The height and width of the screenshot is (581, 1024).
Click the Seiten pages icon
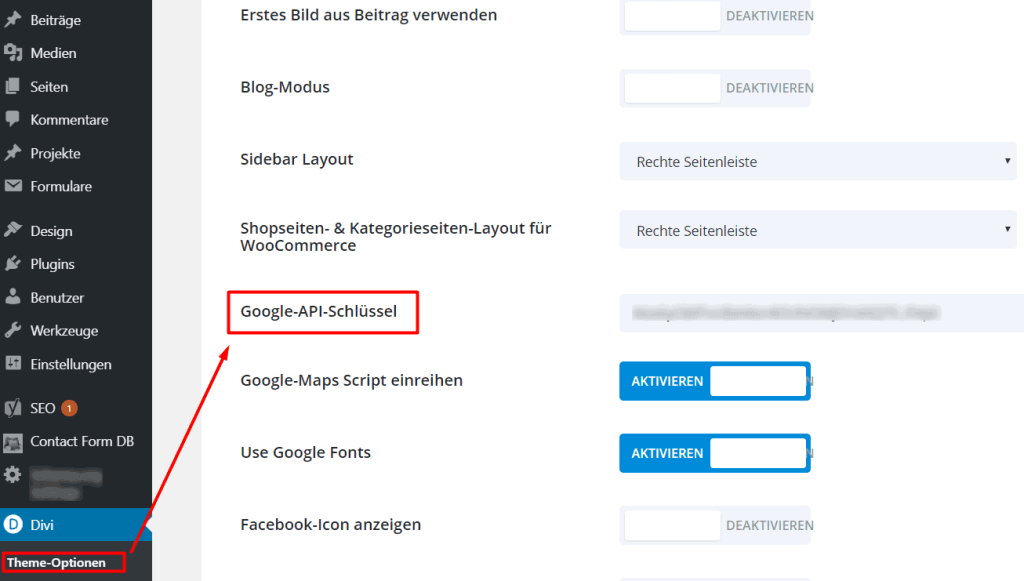(12, 86)
